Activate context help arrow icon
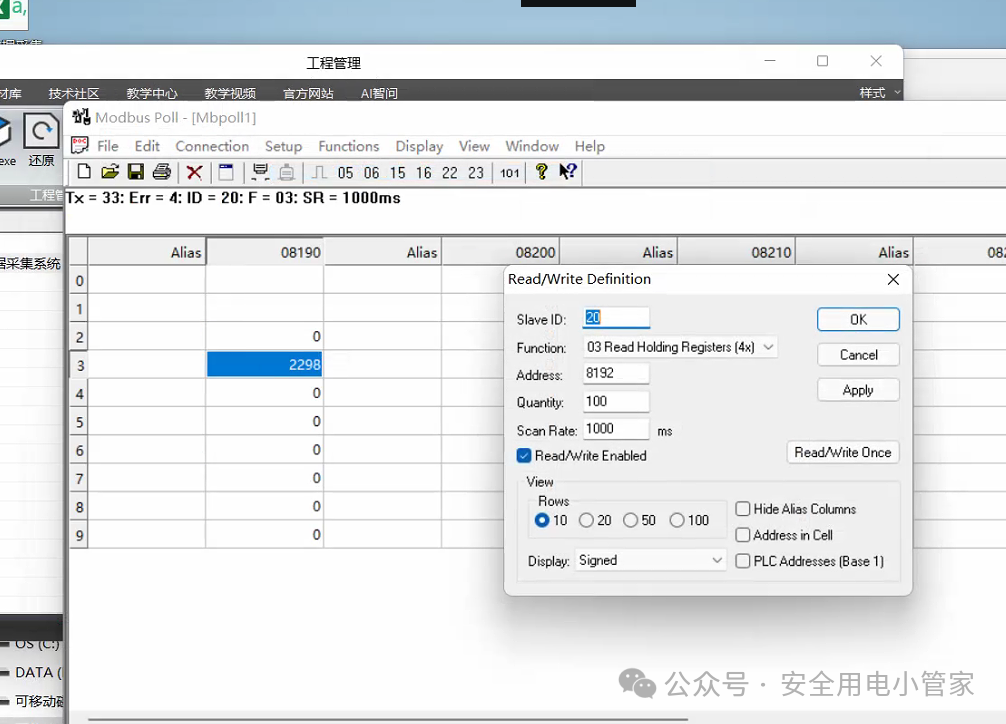Screen dimensions: 1006x724 tap(568, 171)
